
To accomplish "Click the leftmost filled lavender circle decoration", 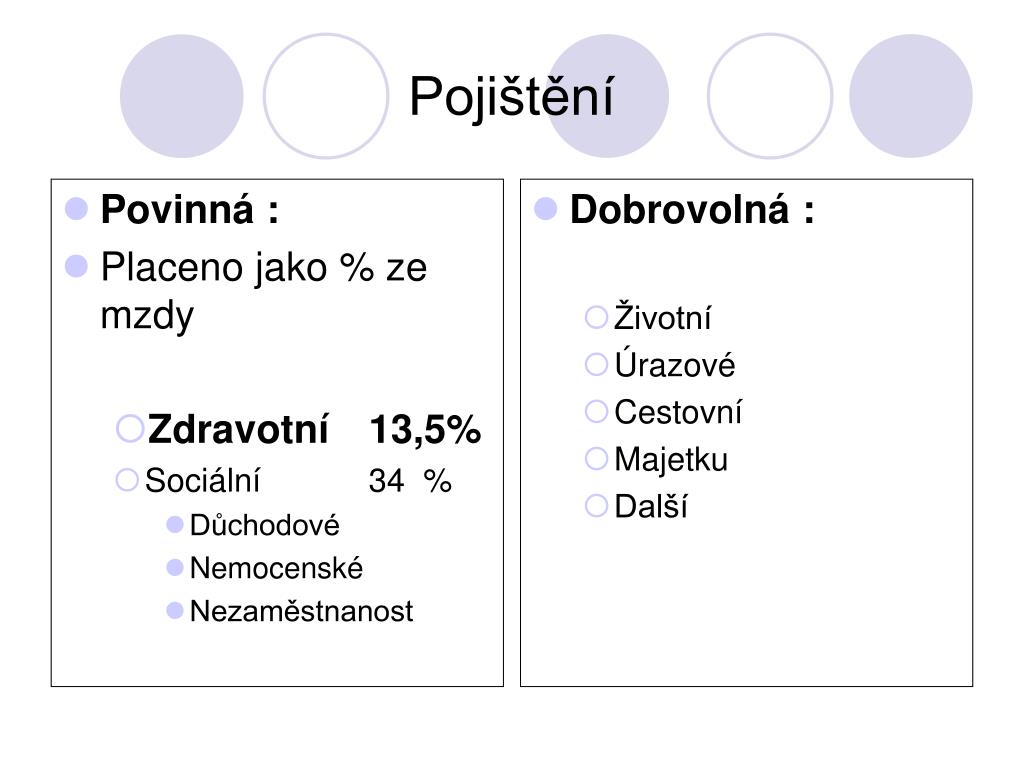I will tap(182, 96).
